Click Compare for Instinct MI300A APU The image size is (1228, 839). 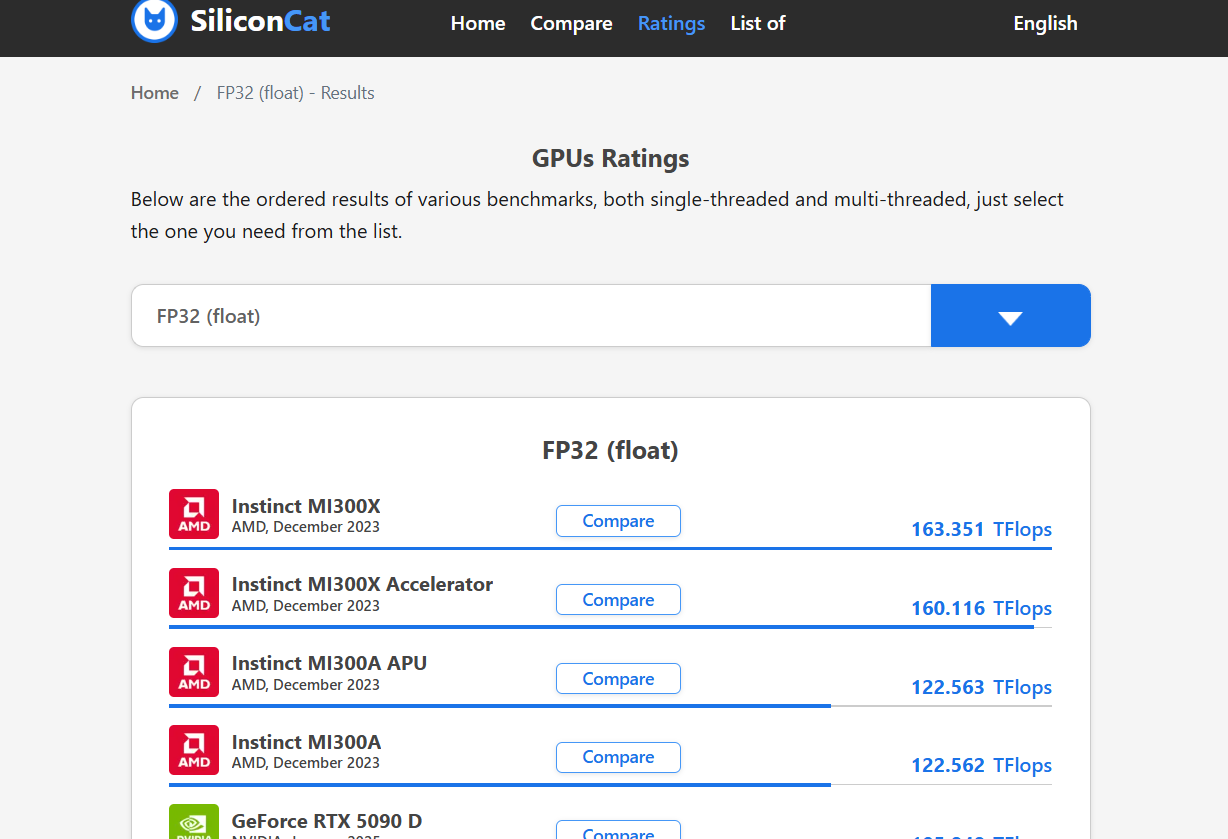(618, 678)
